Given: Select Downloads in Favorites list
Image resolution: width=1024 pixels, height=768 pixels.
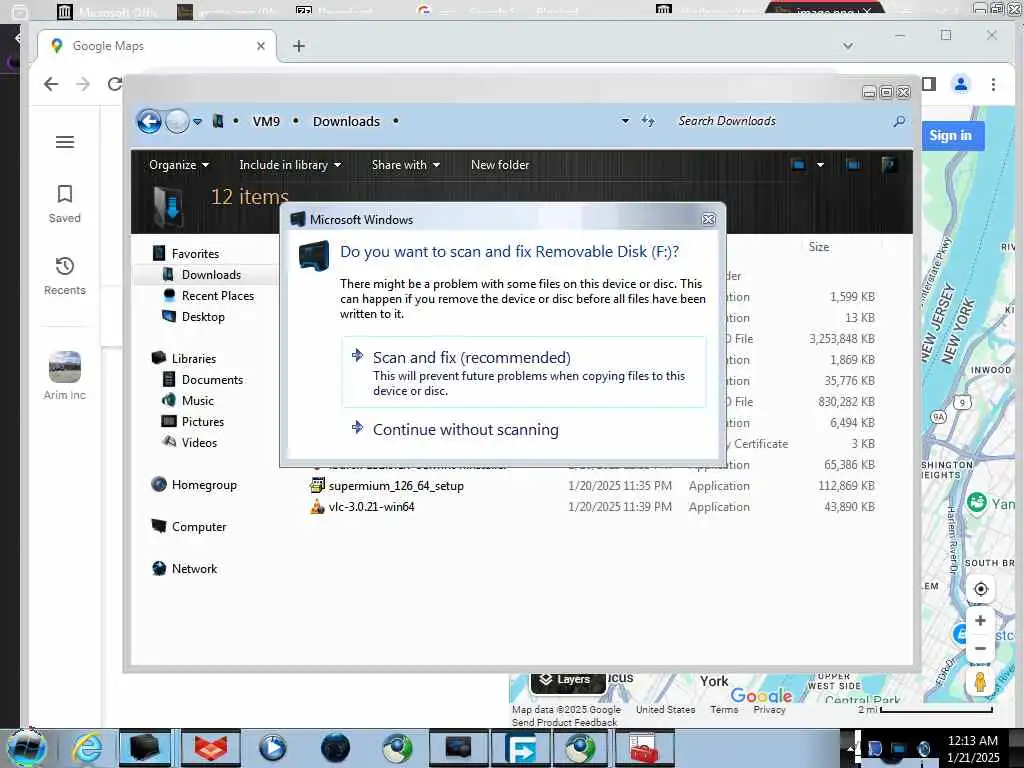Looking at the screenshot, I should (211, 275).
